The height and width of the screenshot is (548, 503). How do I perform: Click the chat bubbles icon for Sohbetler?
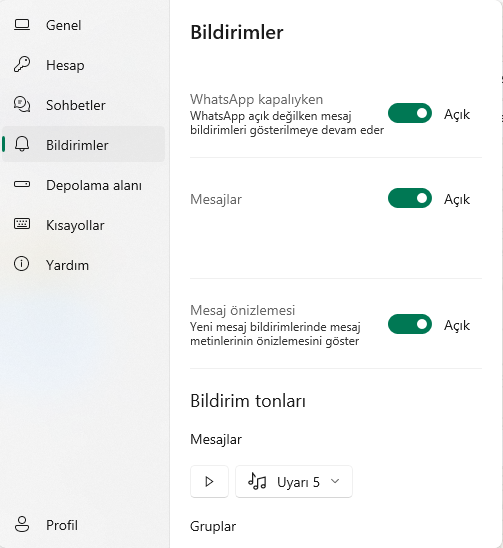22,104
